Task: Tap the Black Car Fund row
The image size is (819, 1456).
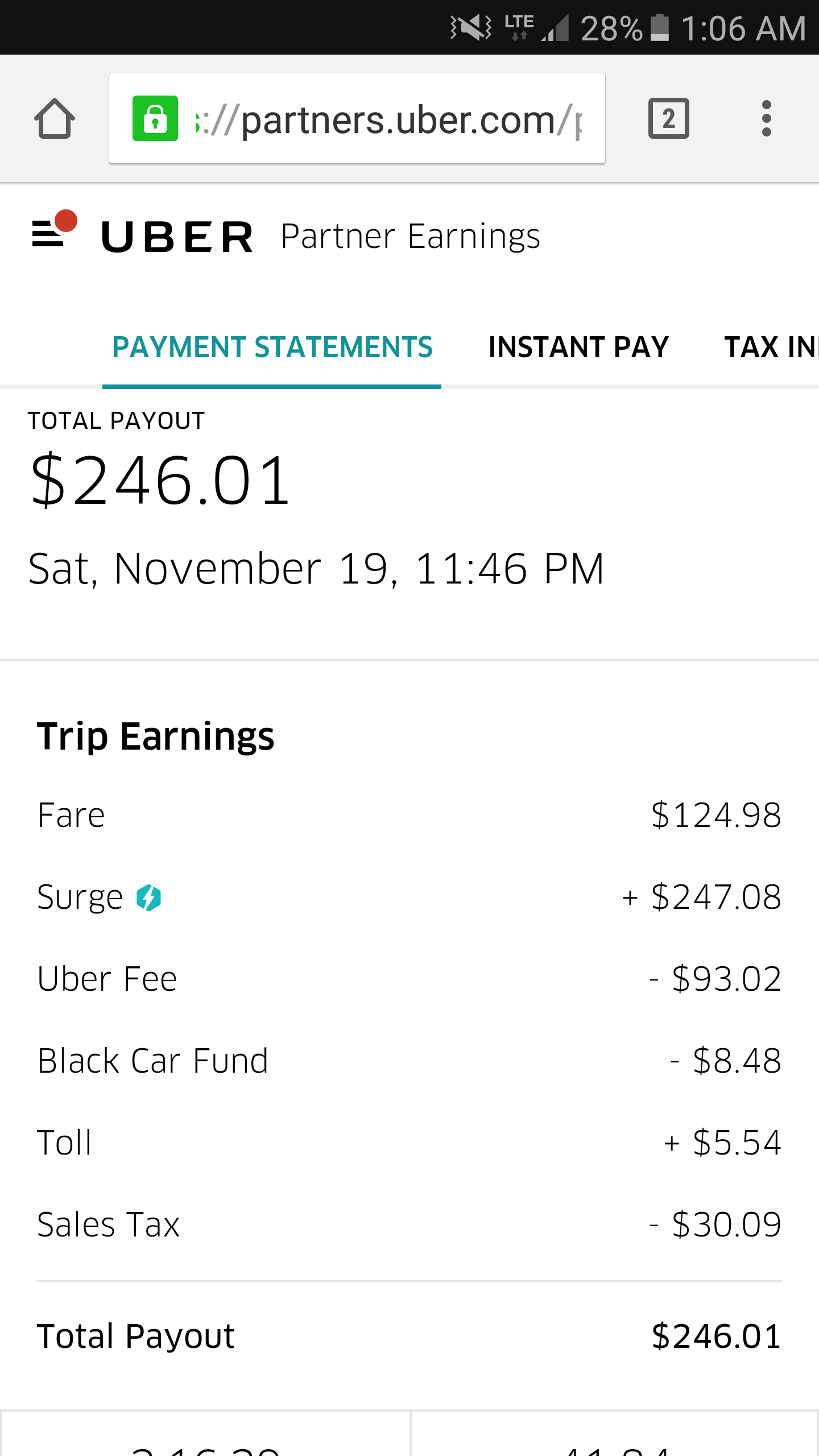Action: click(409, 1061)
